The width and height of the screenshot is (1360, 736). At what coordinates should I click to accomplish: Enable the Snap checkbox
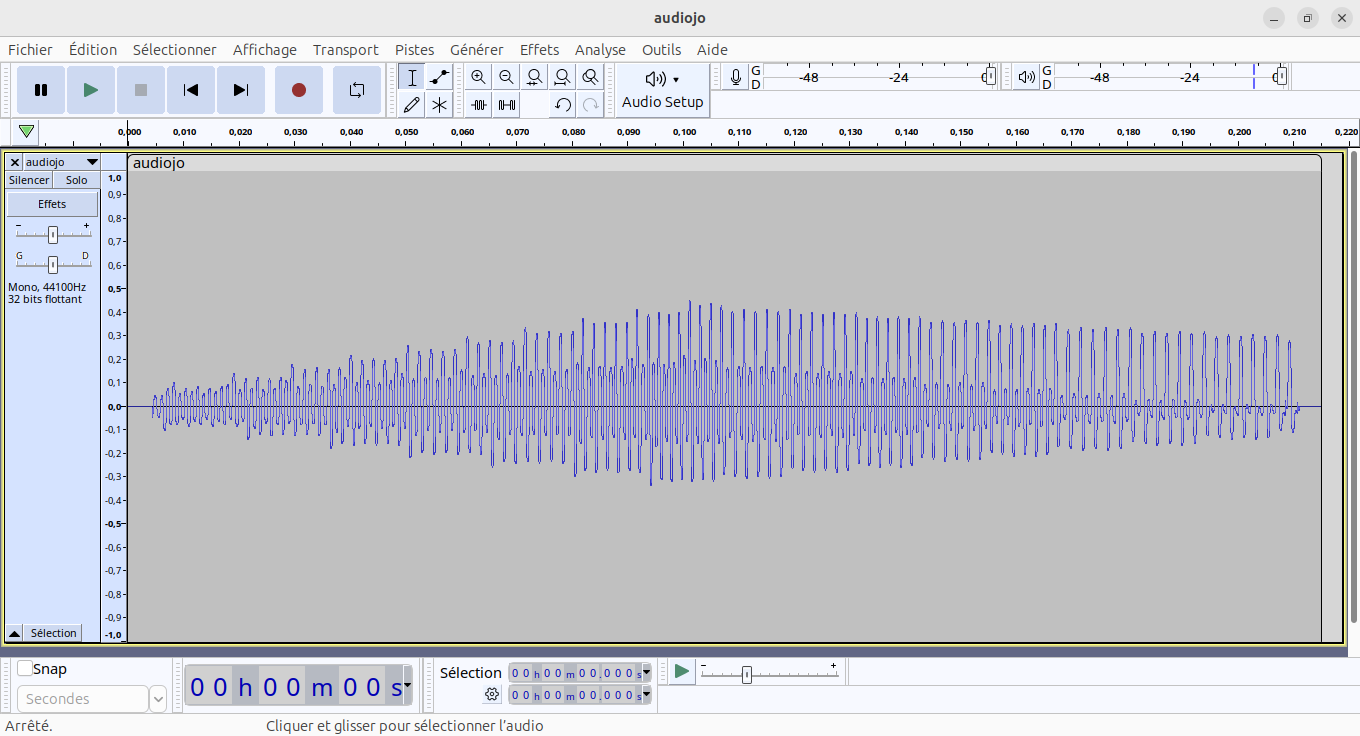pos(25,669)
